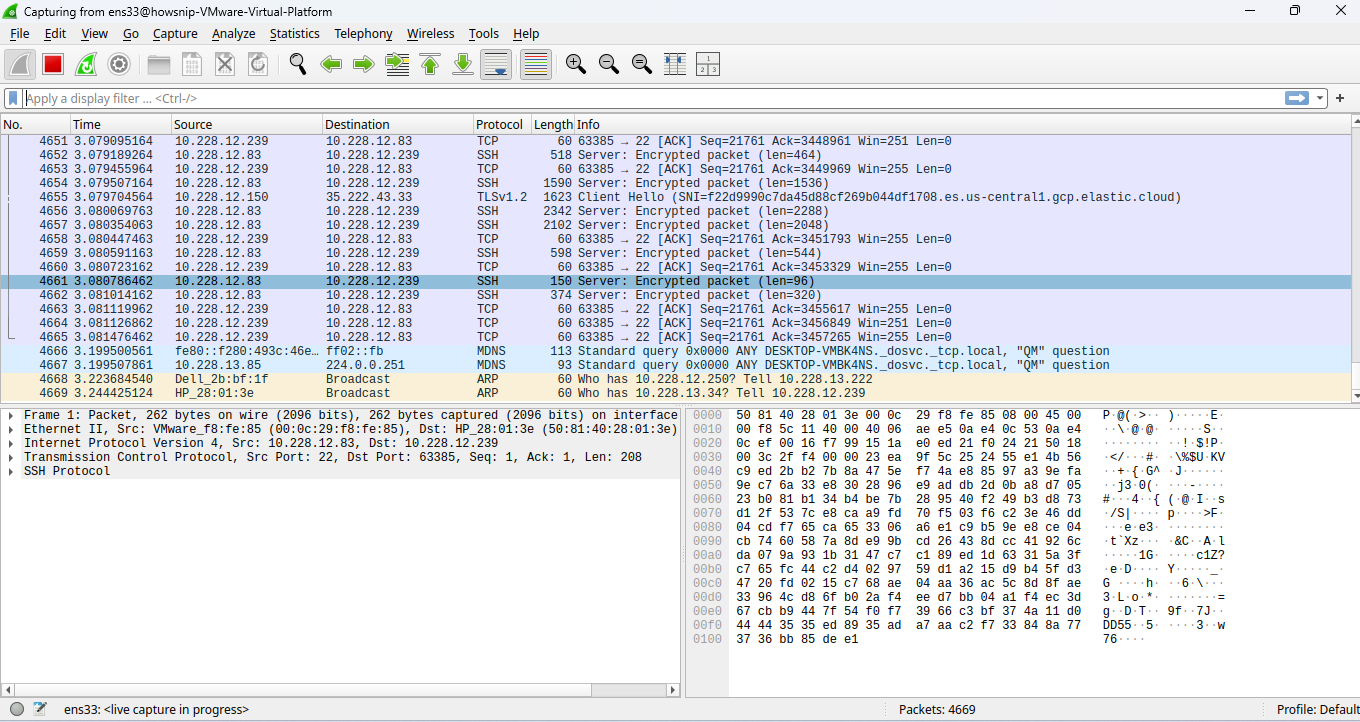This screenshot has width=1360, height=722.
Task: Go back in packet history
Action: 331,65
